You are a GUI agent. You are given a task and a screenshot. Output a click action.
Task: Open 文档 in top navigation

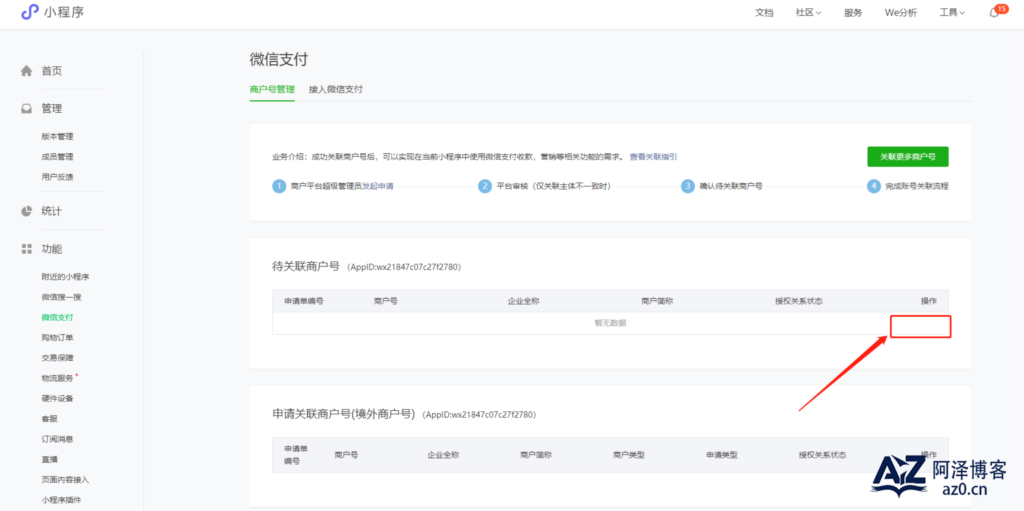[764, 12]
